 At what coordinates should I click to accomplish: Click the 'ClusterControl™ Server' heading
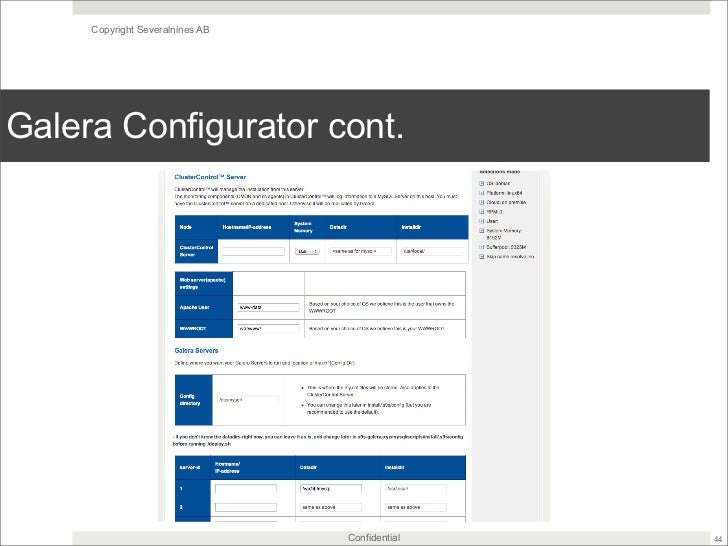point(210,177)
